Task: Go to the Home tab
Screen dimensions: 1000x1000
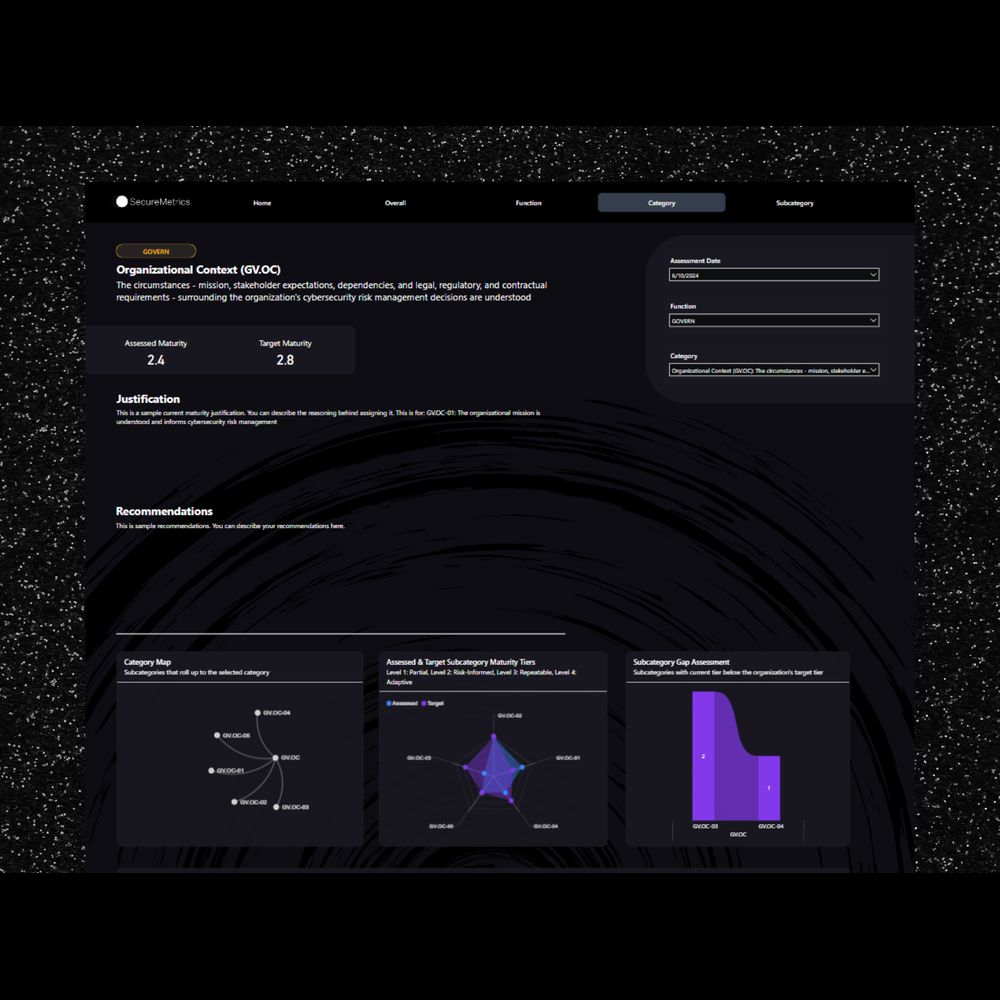Action: pyautogui.click(x=262, y=203)
